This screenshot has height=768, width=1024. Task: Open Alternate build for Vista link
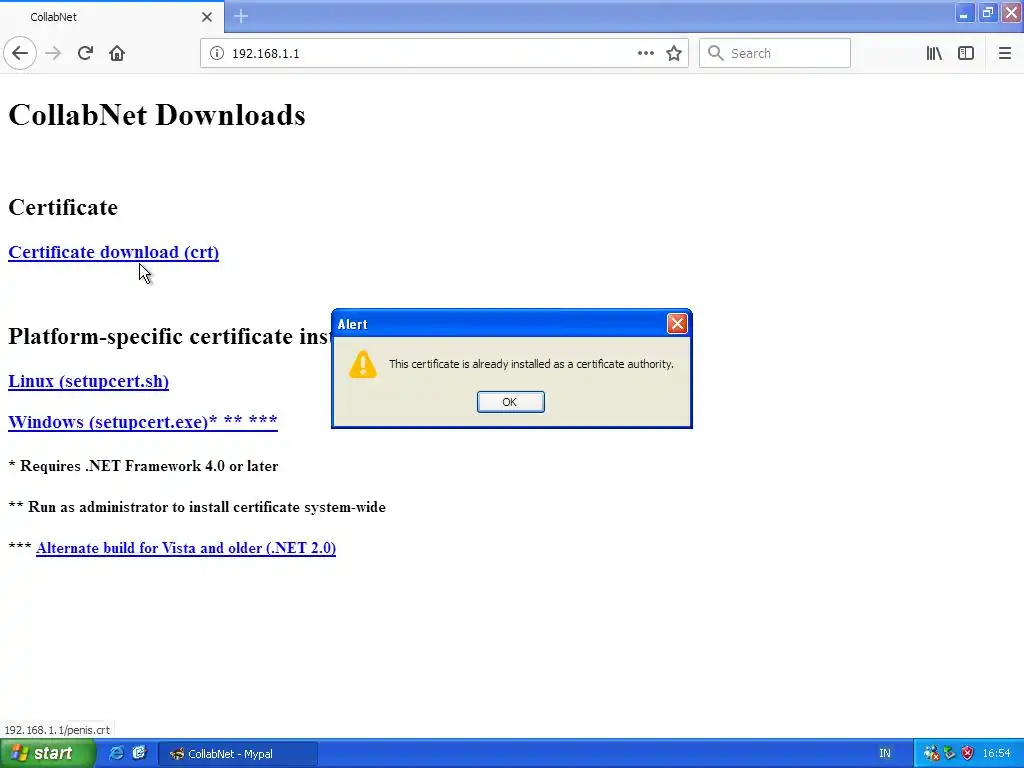(x=186, y=548)
